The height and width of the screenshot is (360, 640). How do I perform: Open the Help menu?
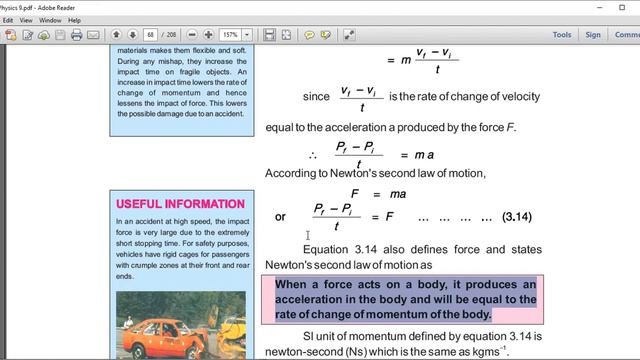74,20
